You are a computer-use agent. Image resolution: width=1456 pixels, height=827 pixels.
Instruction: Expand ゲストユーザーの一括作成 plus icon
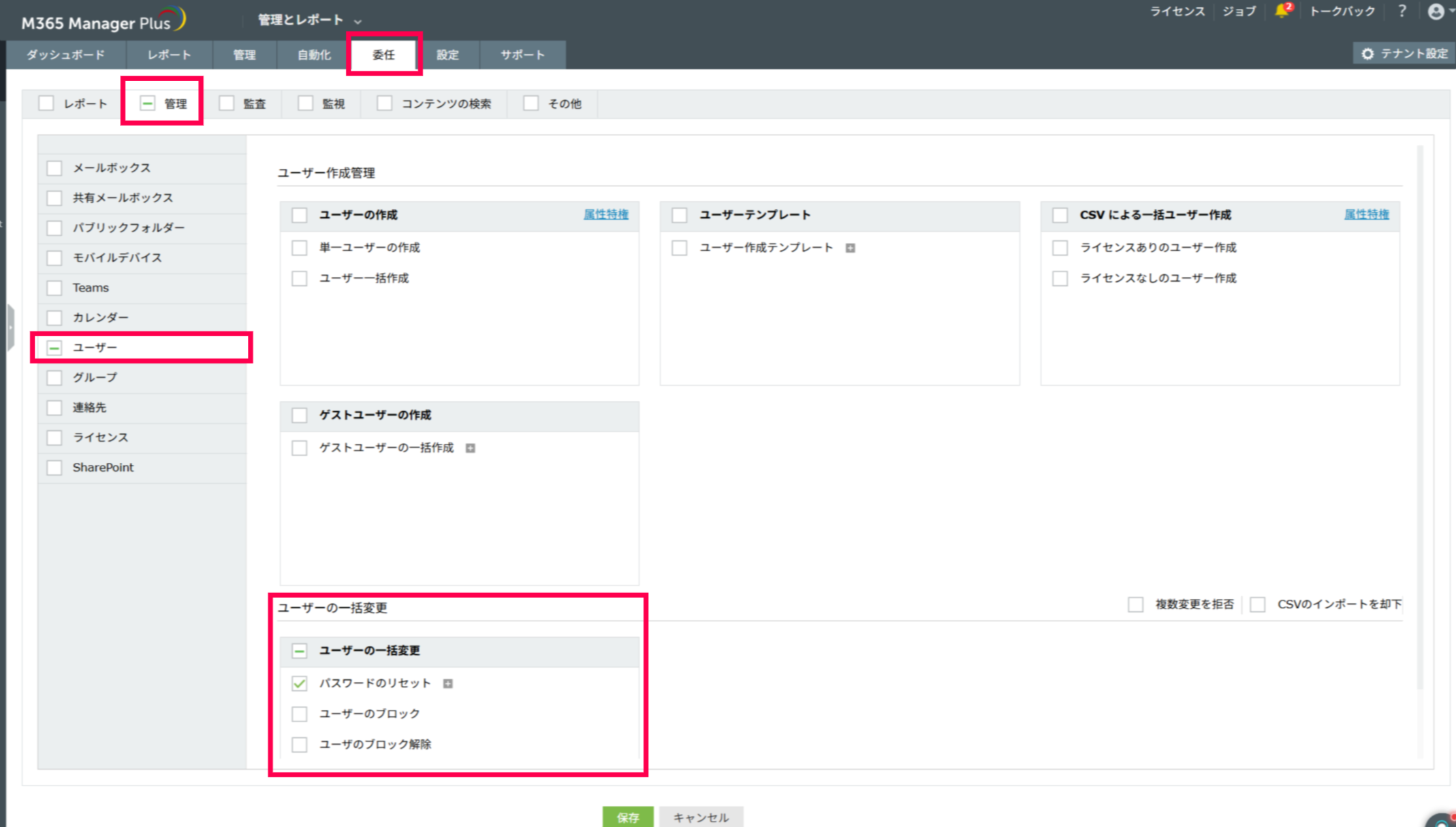tap(471, 449)
